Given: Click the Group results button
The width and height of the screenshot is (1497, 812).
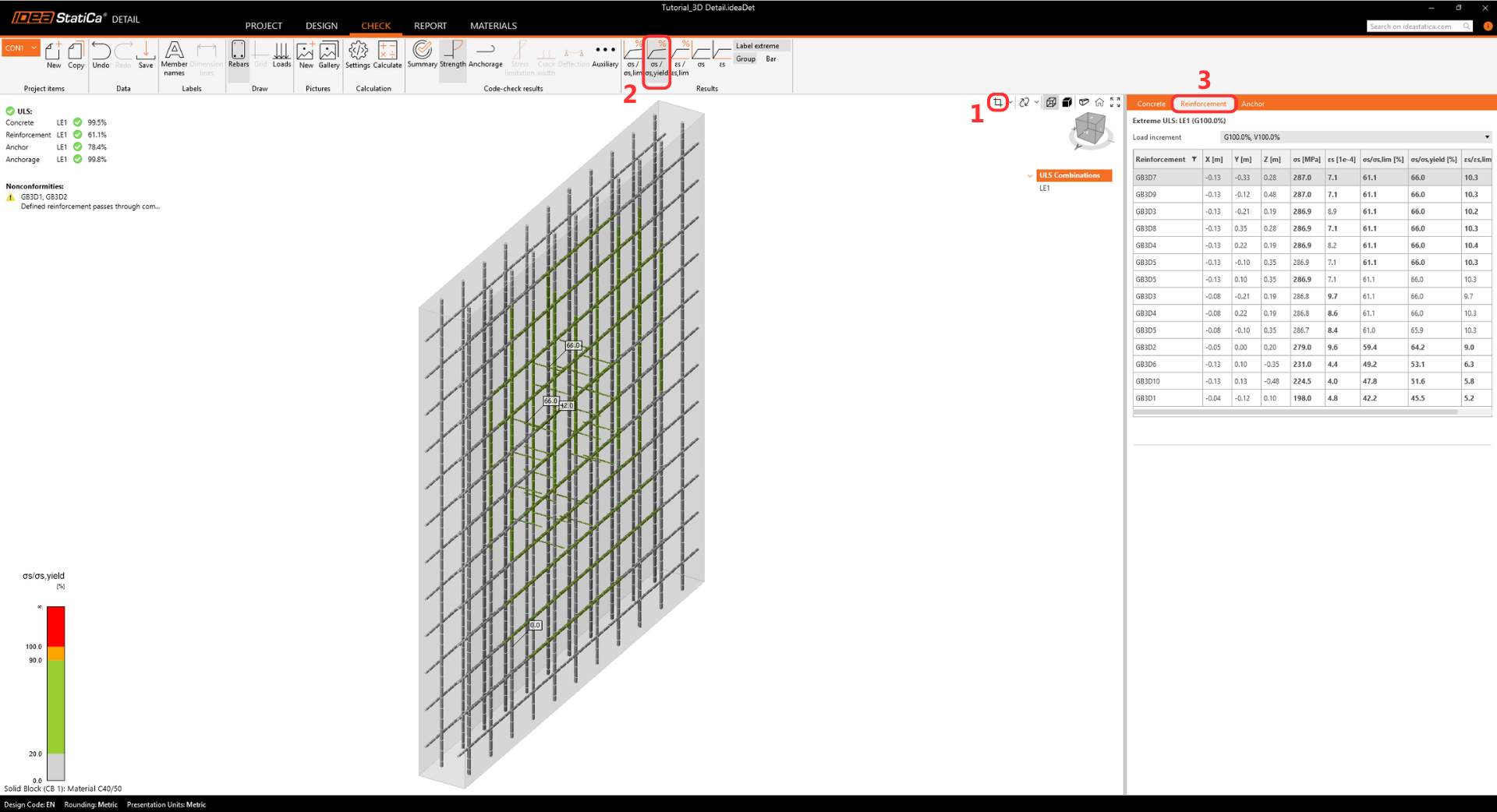Looking at the screenshot, I should point(745,59).
